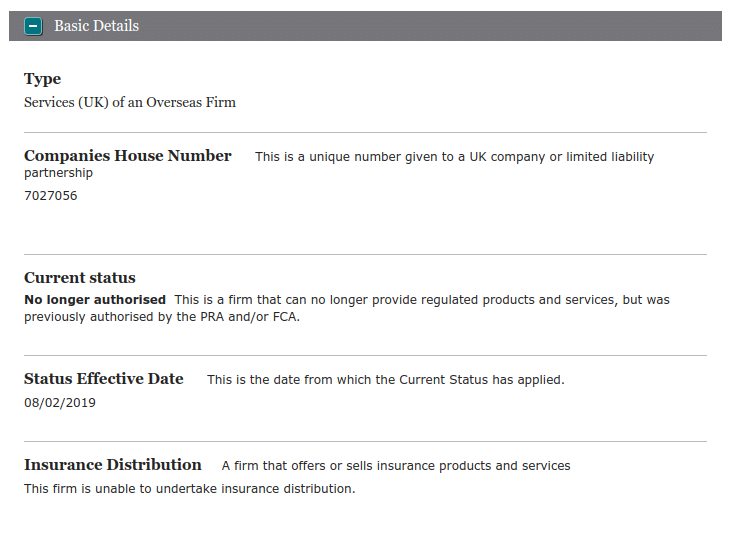Click the Companies House number 7027056
Screen dimensions: 731x544
point(50,196)
